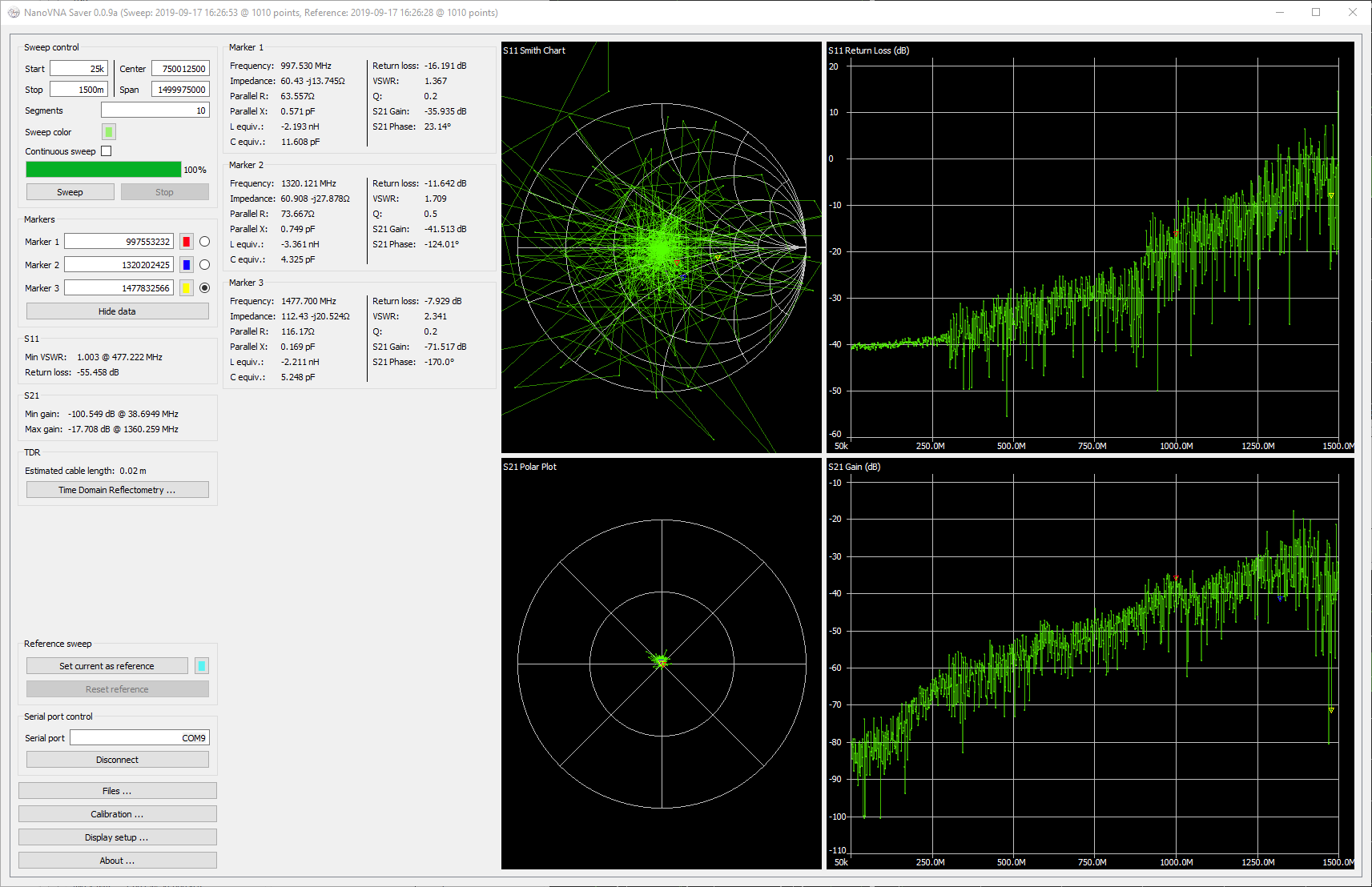The width and height of the screenshot is (1372, 887).
Task: Show the About dialog
Action: [117, 861]
